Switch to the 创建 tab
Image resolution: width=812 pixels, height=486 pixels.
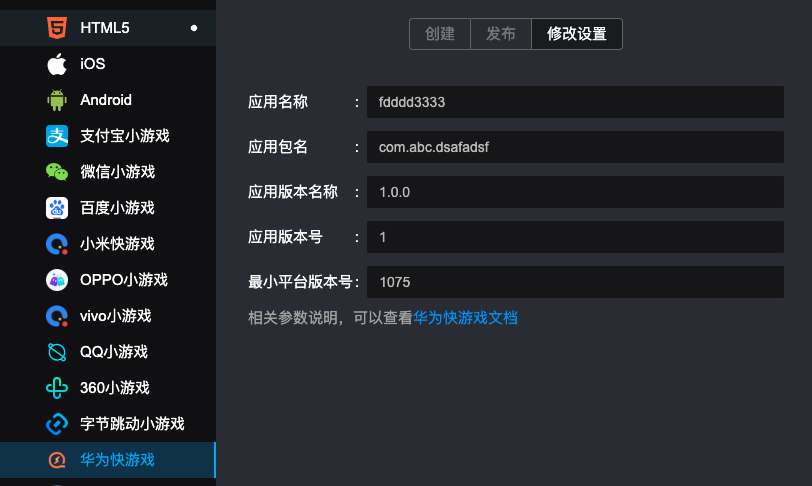click(440, 33)
